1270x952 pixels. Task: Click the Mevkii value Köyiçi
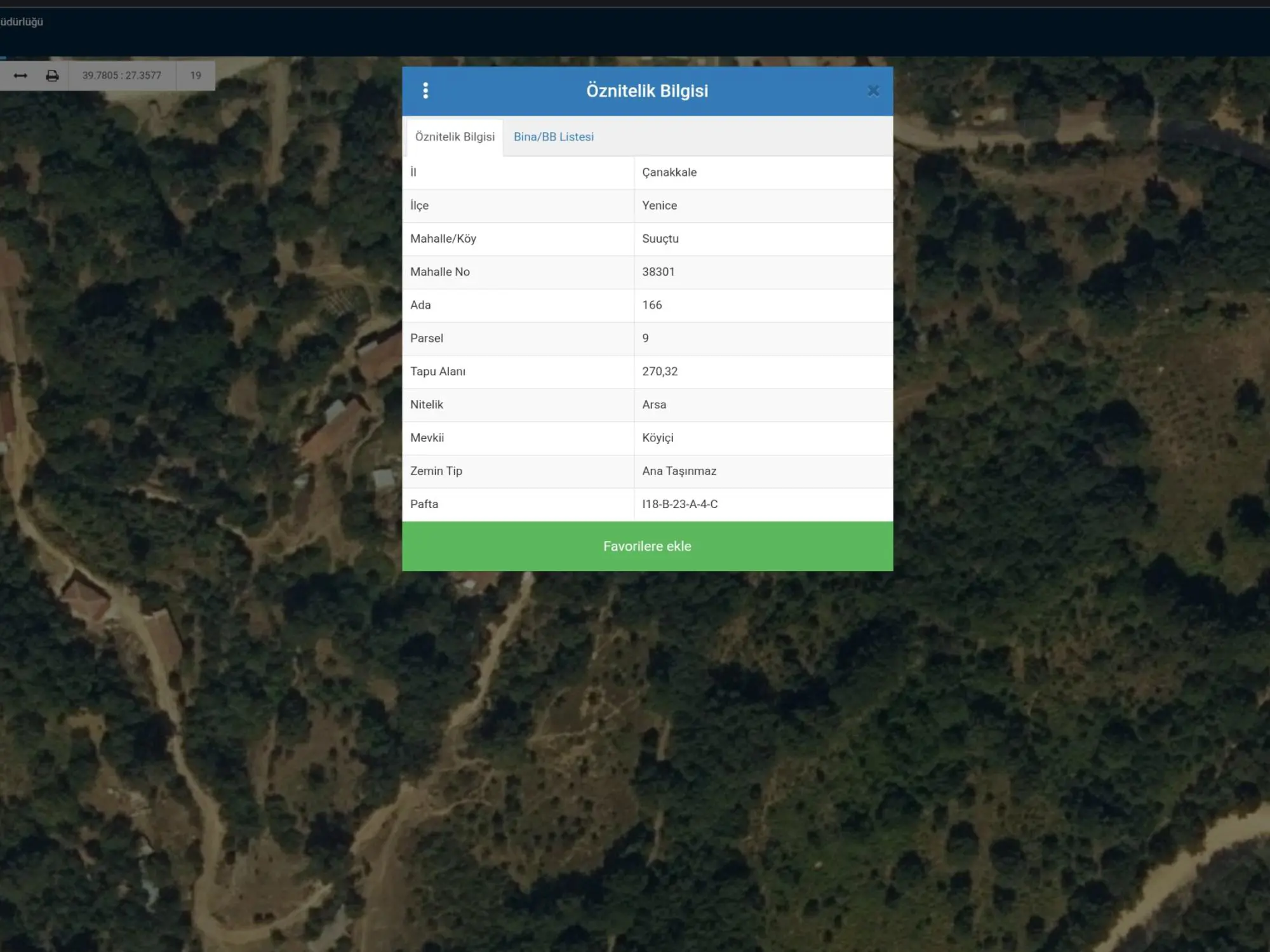click(657, 438)
